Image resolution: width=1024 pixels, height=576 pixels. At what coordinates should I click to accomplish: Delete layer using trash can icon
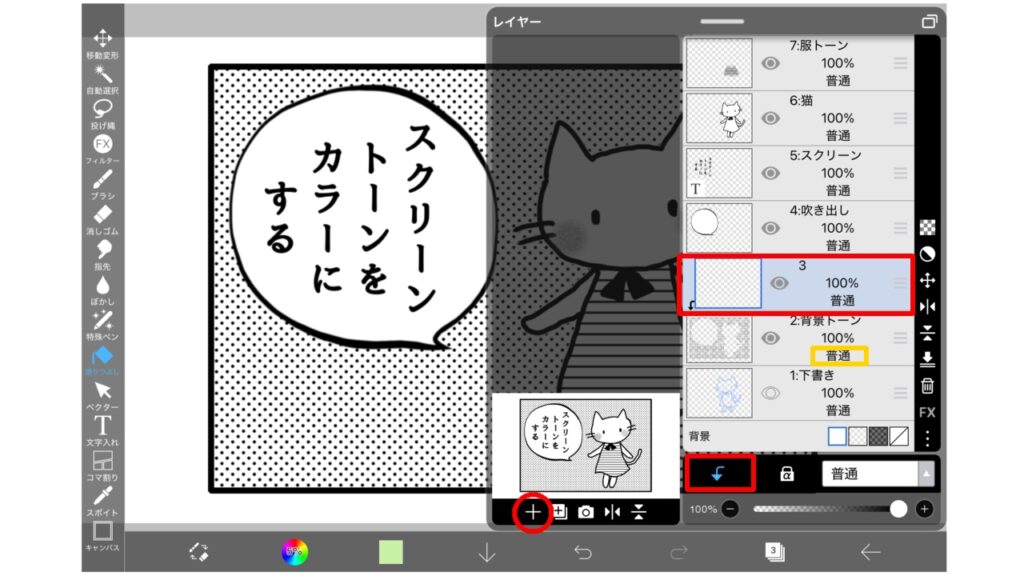tap(927, 386)
